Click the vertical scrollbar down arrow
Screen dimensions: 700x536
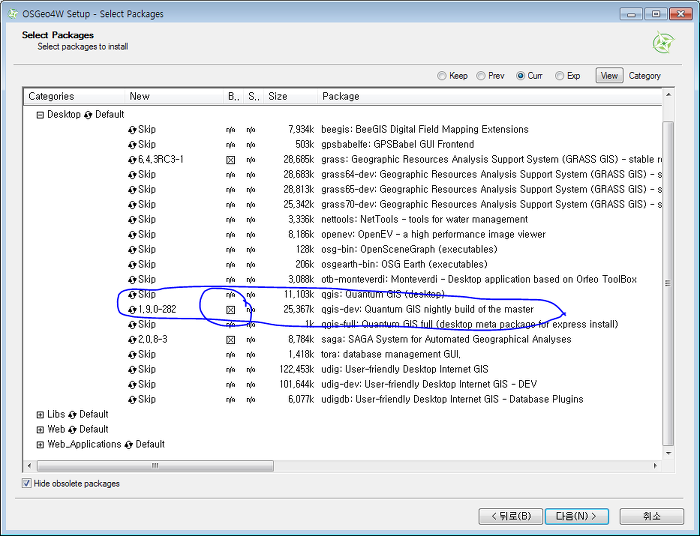(668, 453)
